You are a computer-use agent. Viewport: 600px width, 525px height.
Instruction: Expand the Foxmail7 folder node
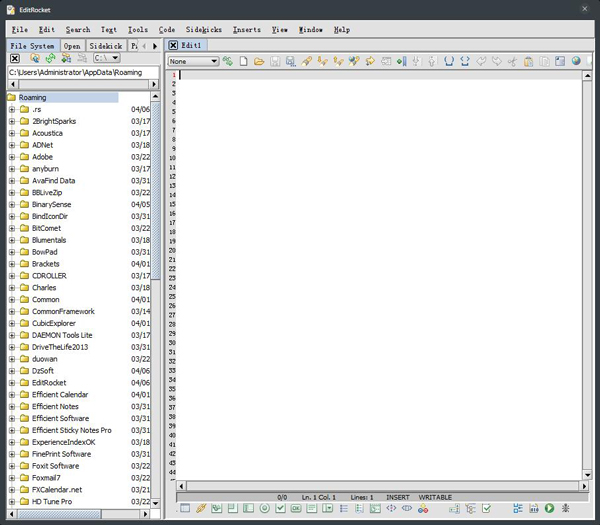pyautogui.click(x=12, y=478)
